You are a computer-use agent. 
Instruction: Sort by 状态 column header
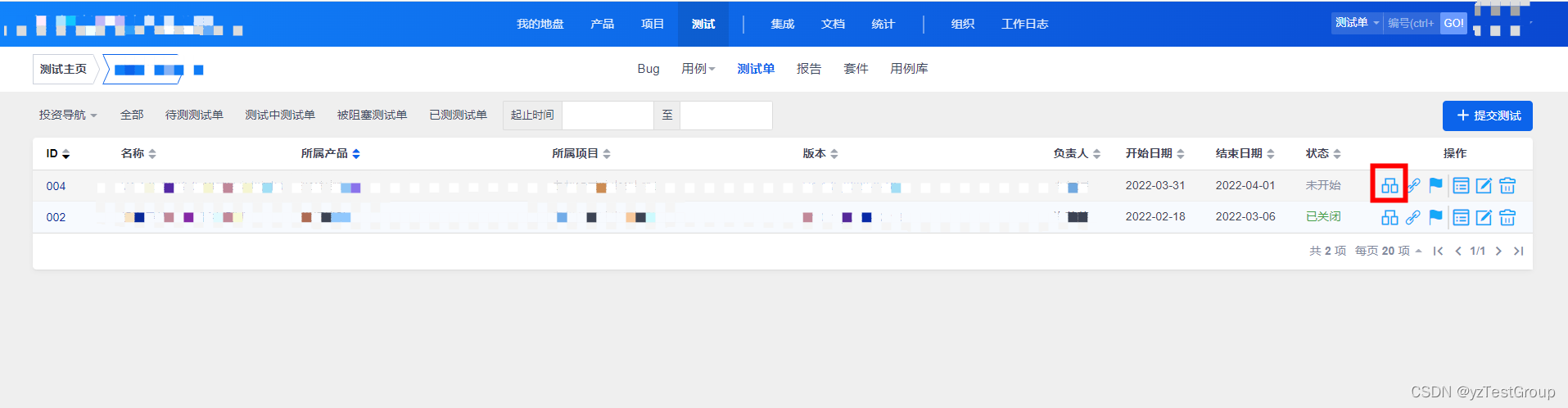click(1323, 153)
